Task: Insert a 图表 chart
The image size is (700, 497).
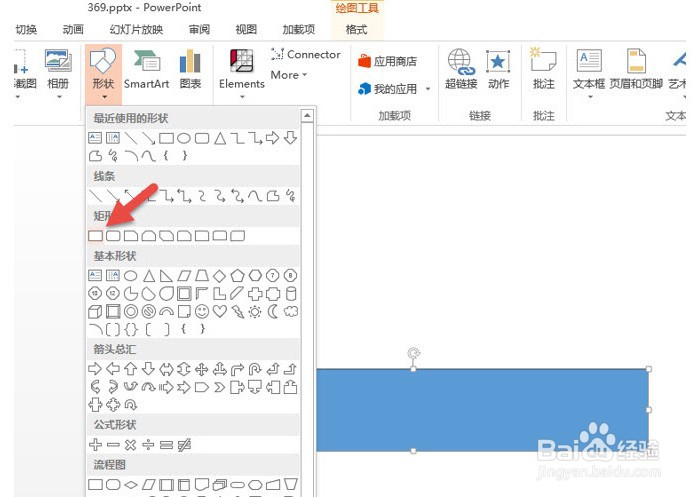Action: tap(190, 70)
